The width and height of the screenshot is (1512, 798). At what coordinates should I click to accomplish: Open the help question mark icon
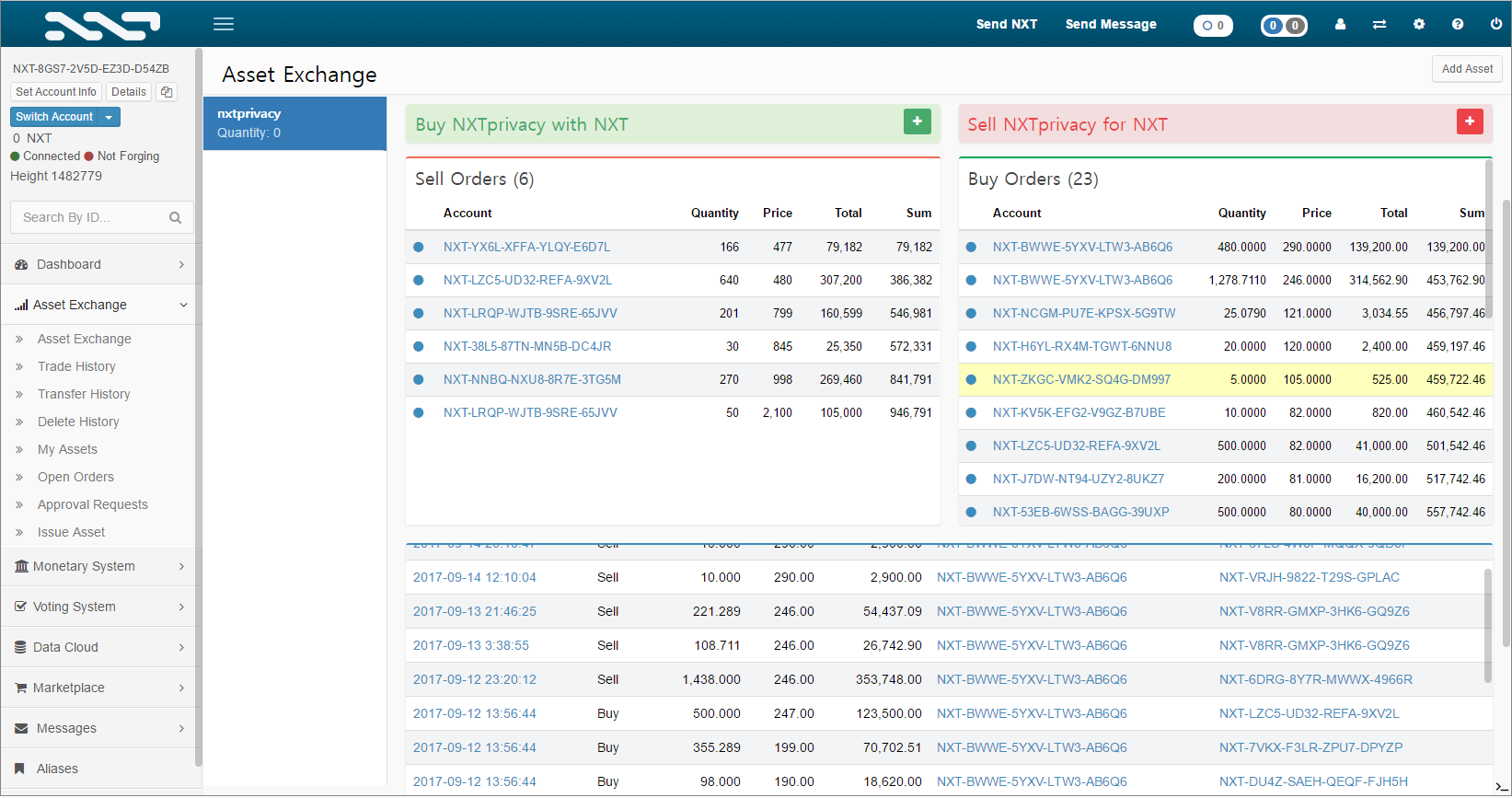coord(1458,25)
